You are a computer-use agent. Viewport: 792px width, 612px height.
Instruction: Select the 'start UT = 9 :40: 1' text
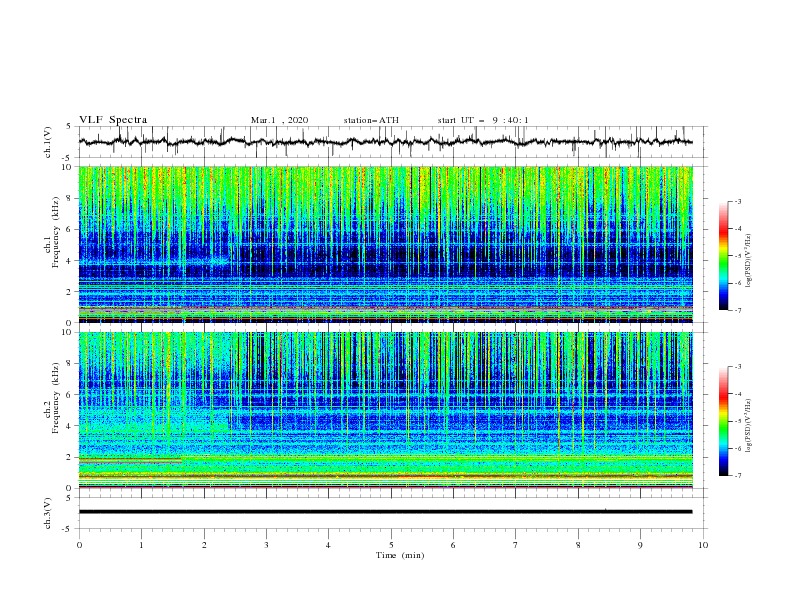coord(483,120)
